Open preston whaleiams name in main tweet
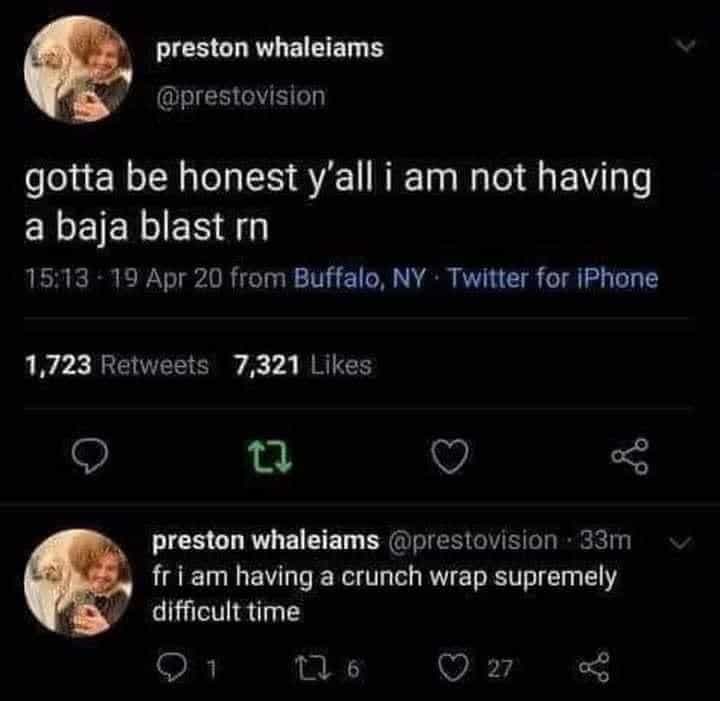 [269, 48]
